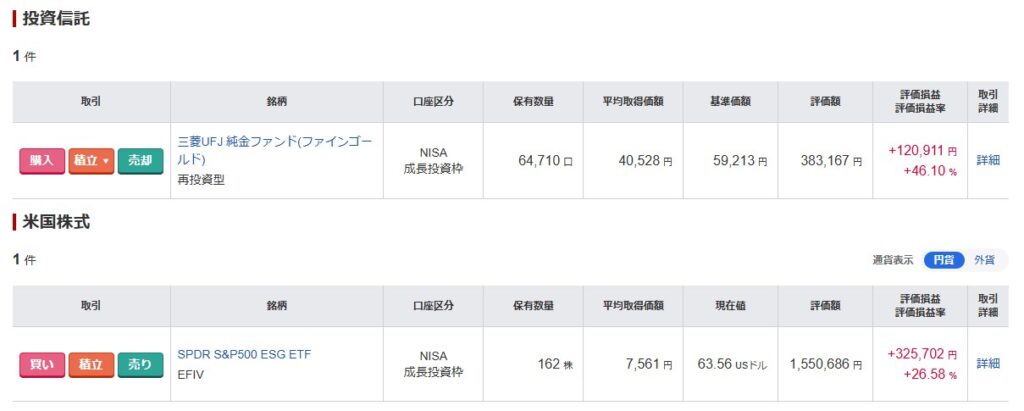Click the 平均取得価額 header in 米国株式 table

click(x=632, y=306)
